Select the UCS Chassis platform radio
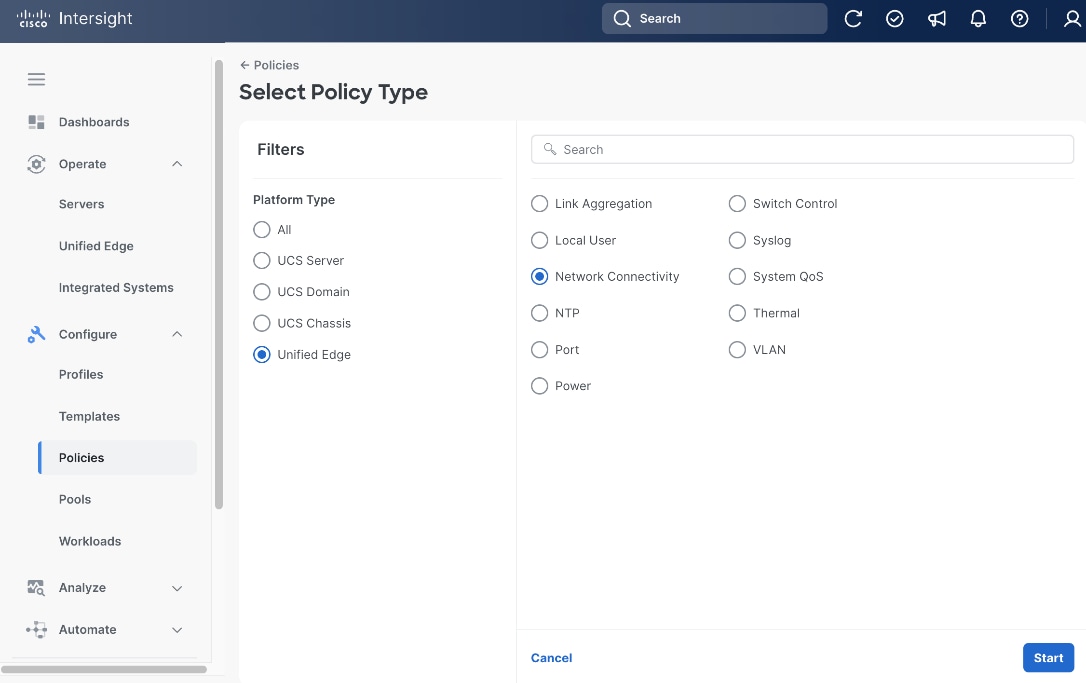 tap(262, 323)
